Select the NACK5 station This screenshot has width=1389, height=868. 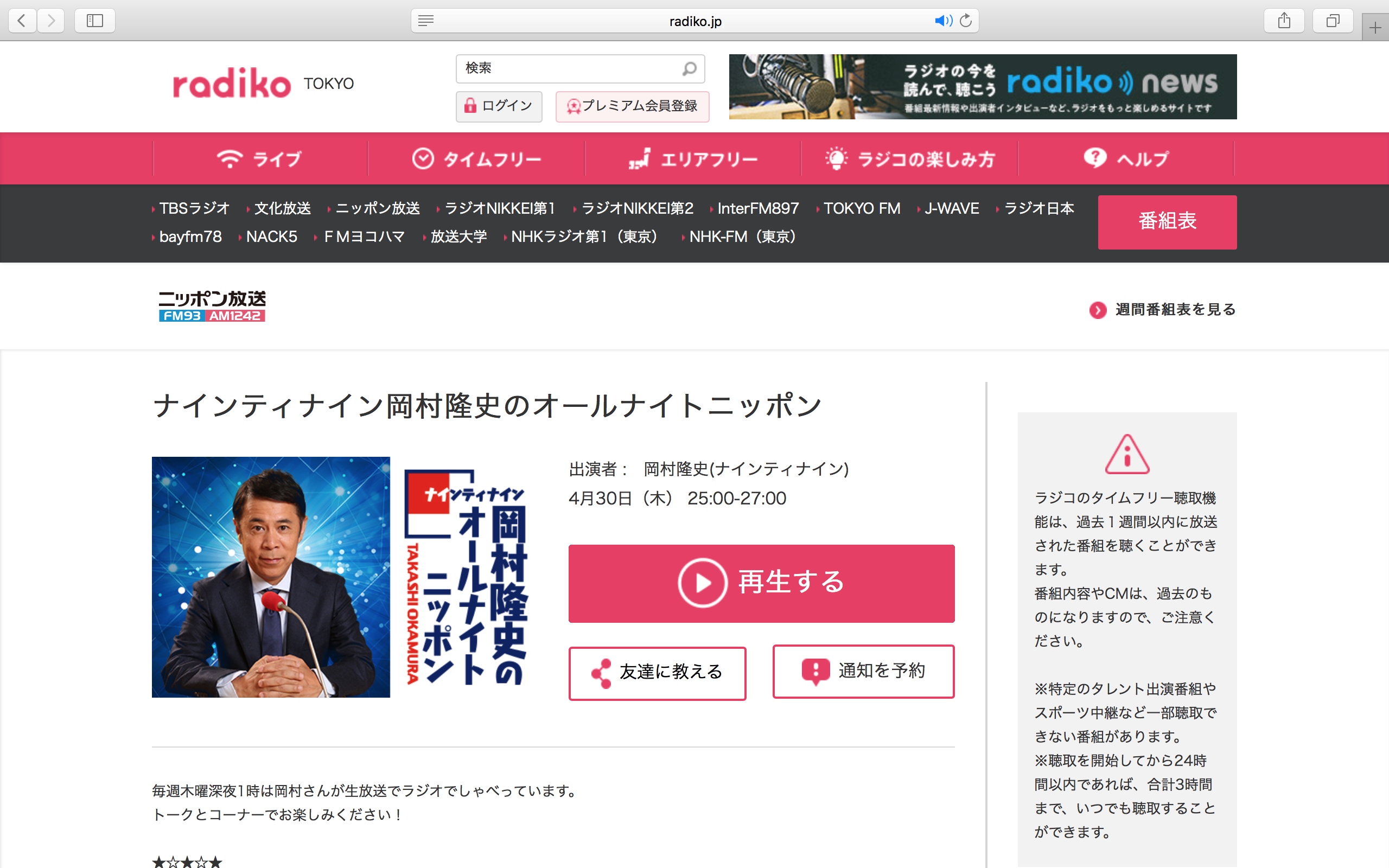pos(271,237)
